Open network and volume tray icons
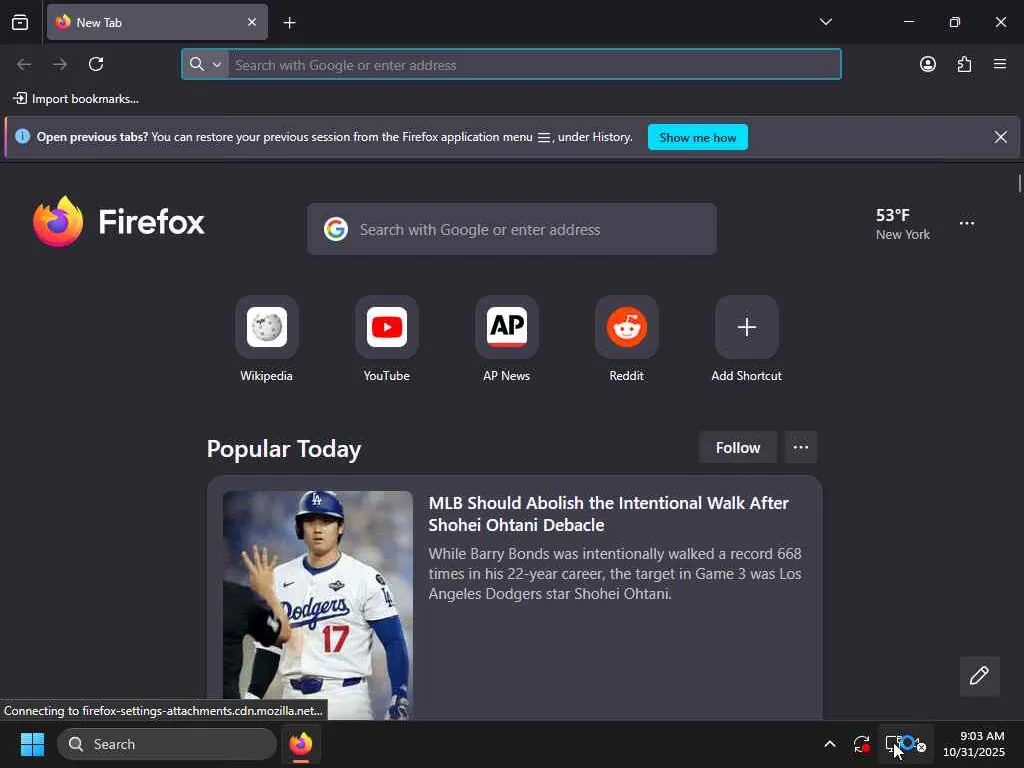The image size is (1024, 768). [905, 744]
